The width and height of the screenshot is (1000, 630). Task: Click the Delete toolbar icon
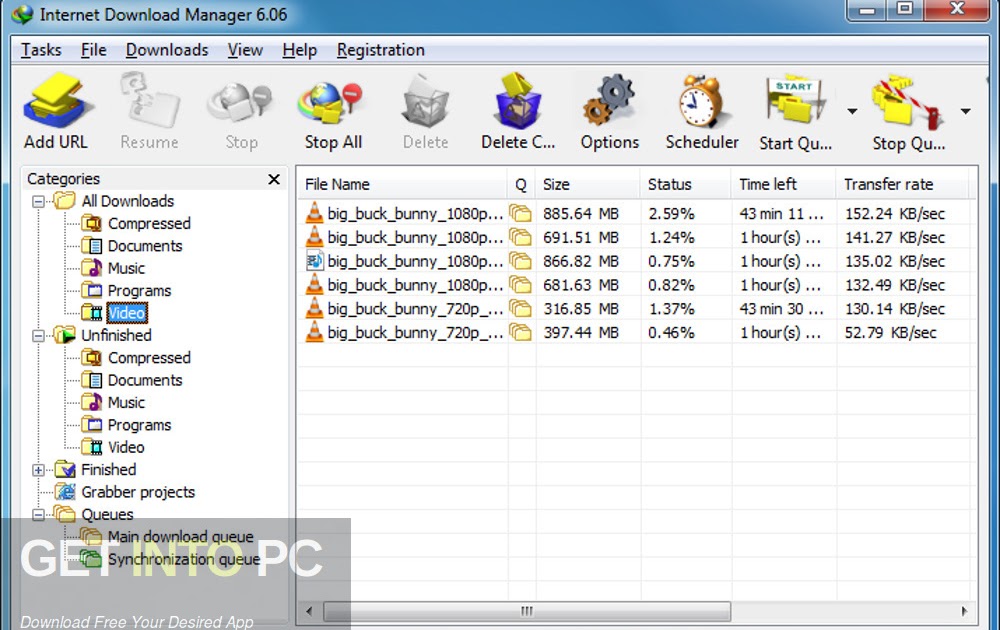pyautogui.click(x=425, y=101)
